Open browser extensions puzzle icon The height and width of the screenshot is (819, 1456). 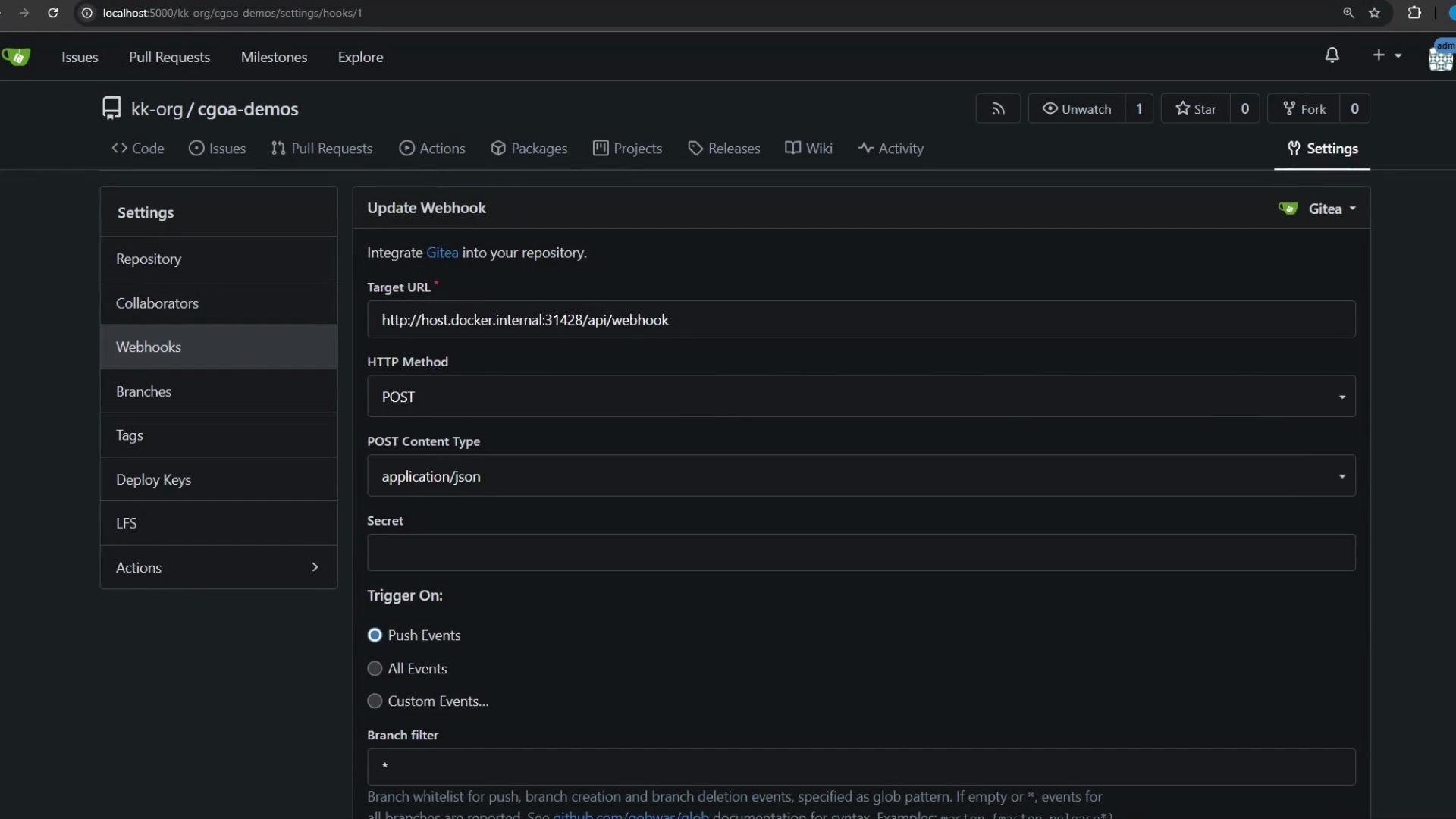point(1414,13)
